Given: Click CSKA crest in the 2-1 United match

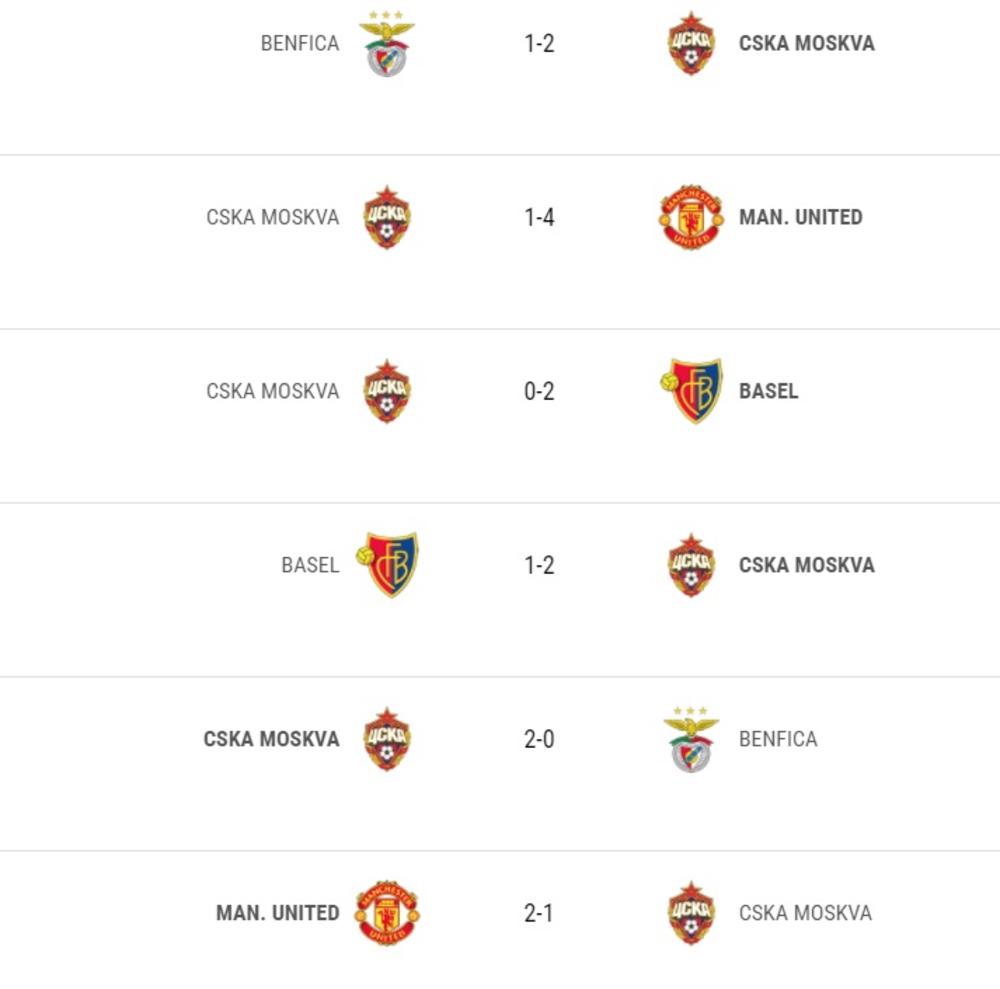Looking at the screenshot, I should pyautogui.click(x=691, y=913).
